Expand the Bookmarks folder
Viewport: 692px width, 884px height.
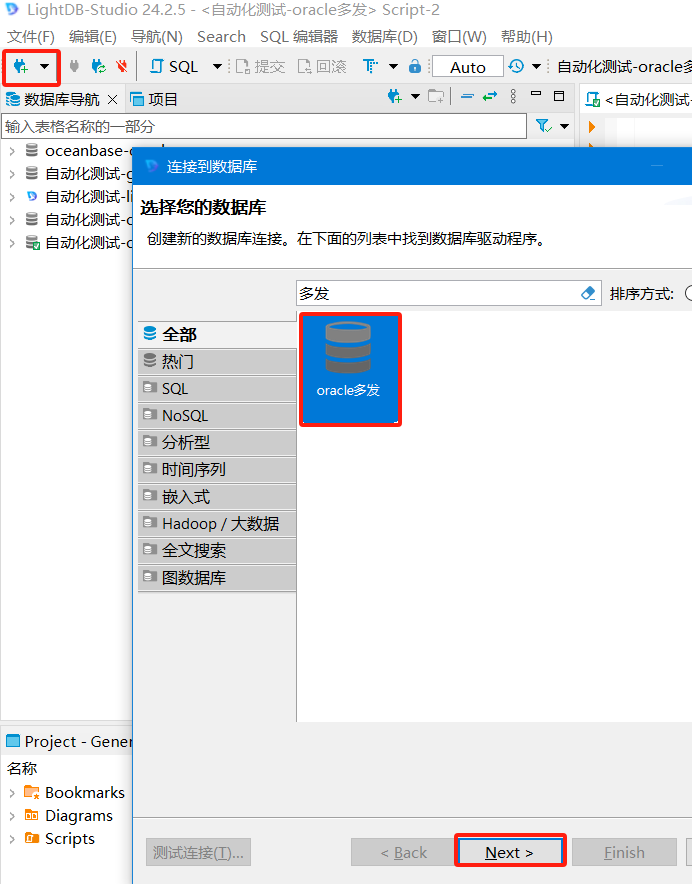click(x=12, y=793)
